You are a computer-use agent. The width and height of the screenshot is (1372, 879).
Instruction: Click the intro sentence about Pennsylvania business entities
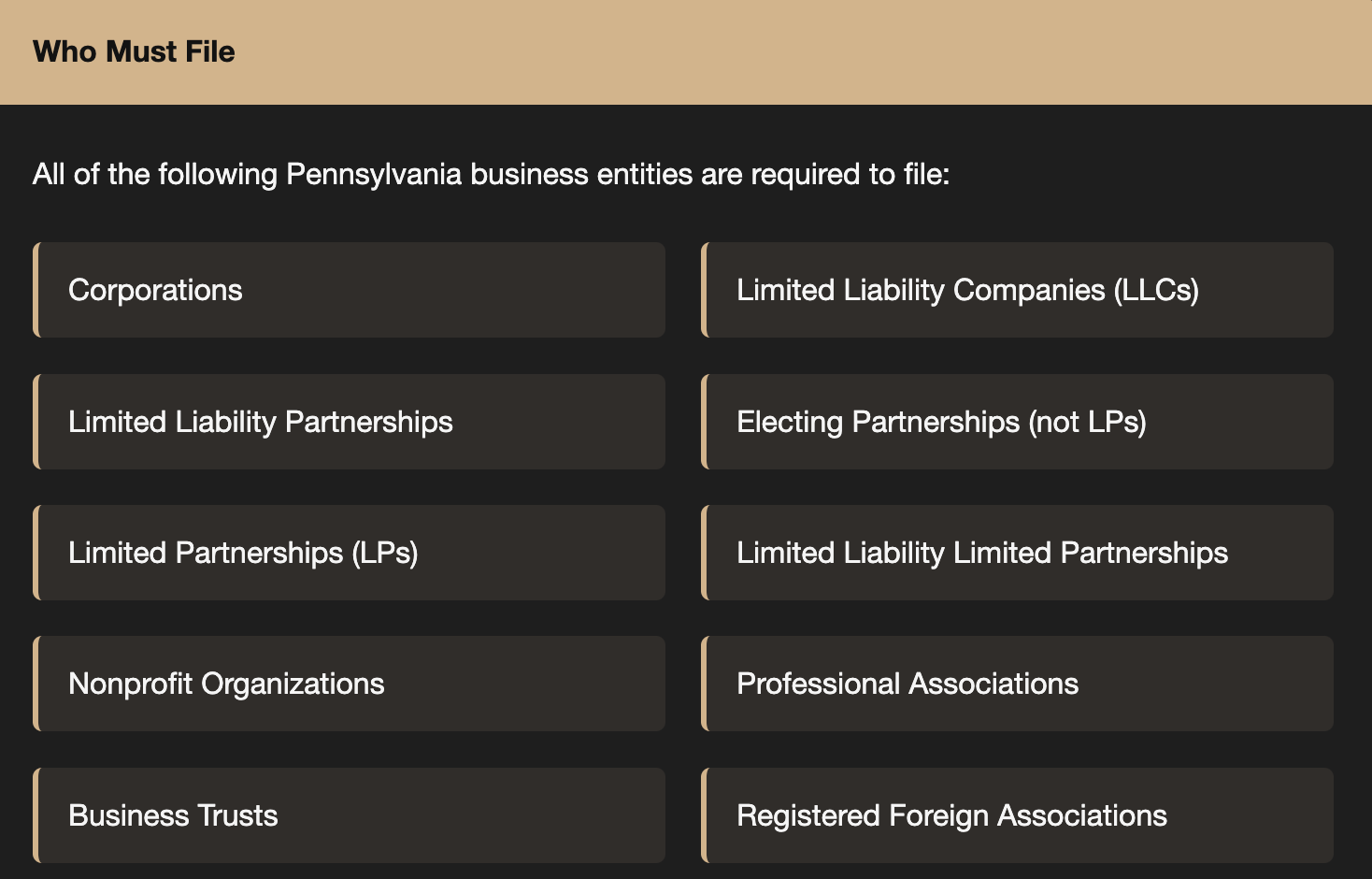[491, 175]
